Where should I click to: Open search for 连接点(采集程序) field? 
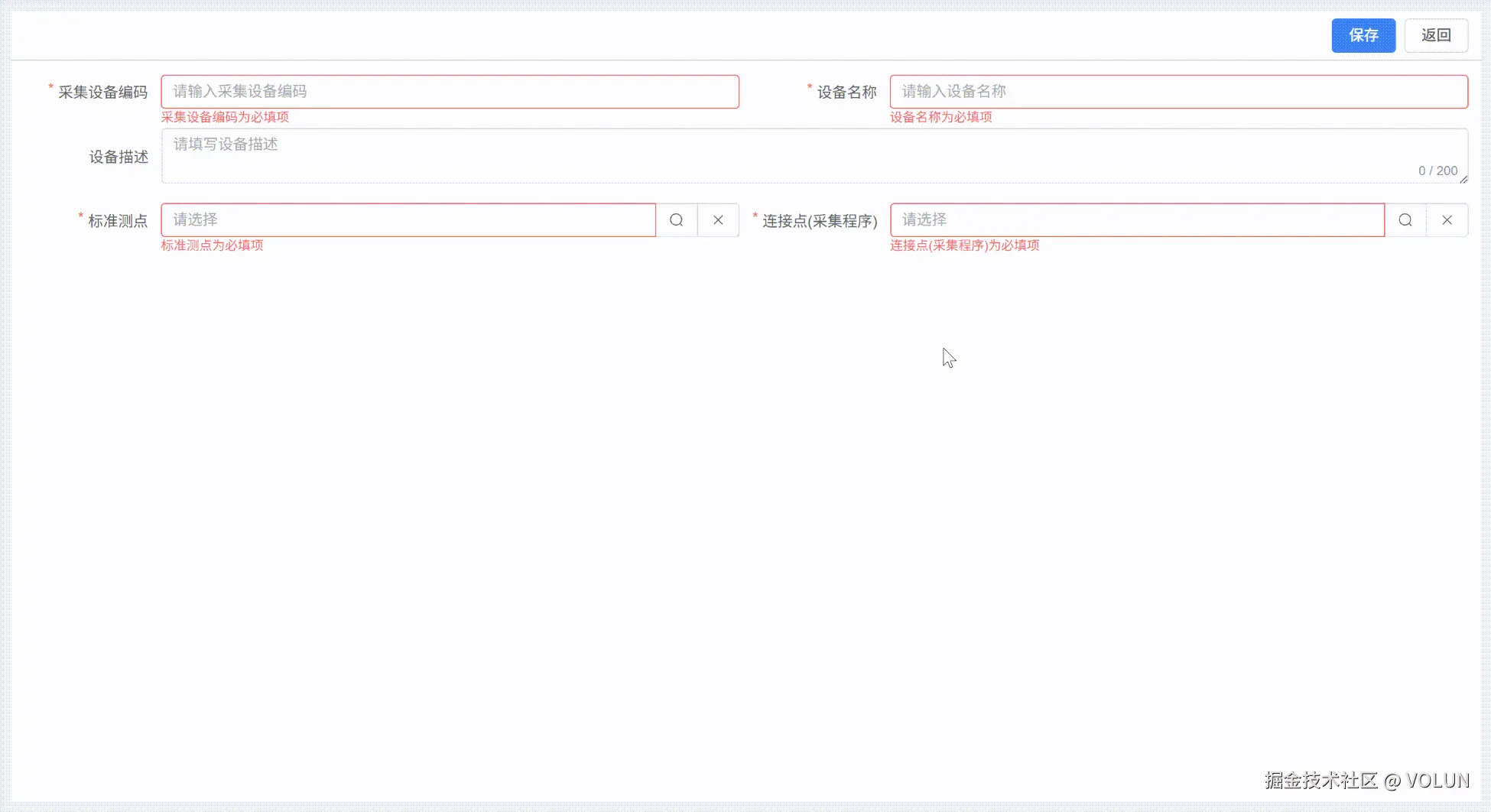(1405, 219)
